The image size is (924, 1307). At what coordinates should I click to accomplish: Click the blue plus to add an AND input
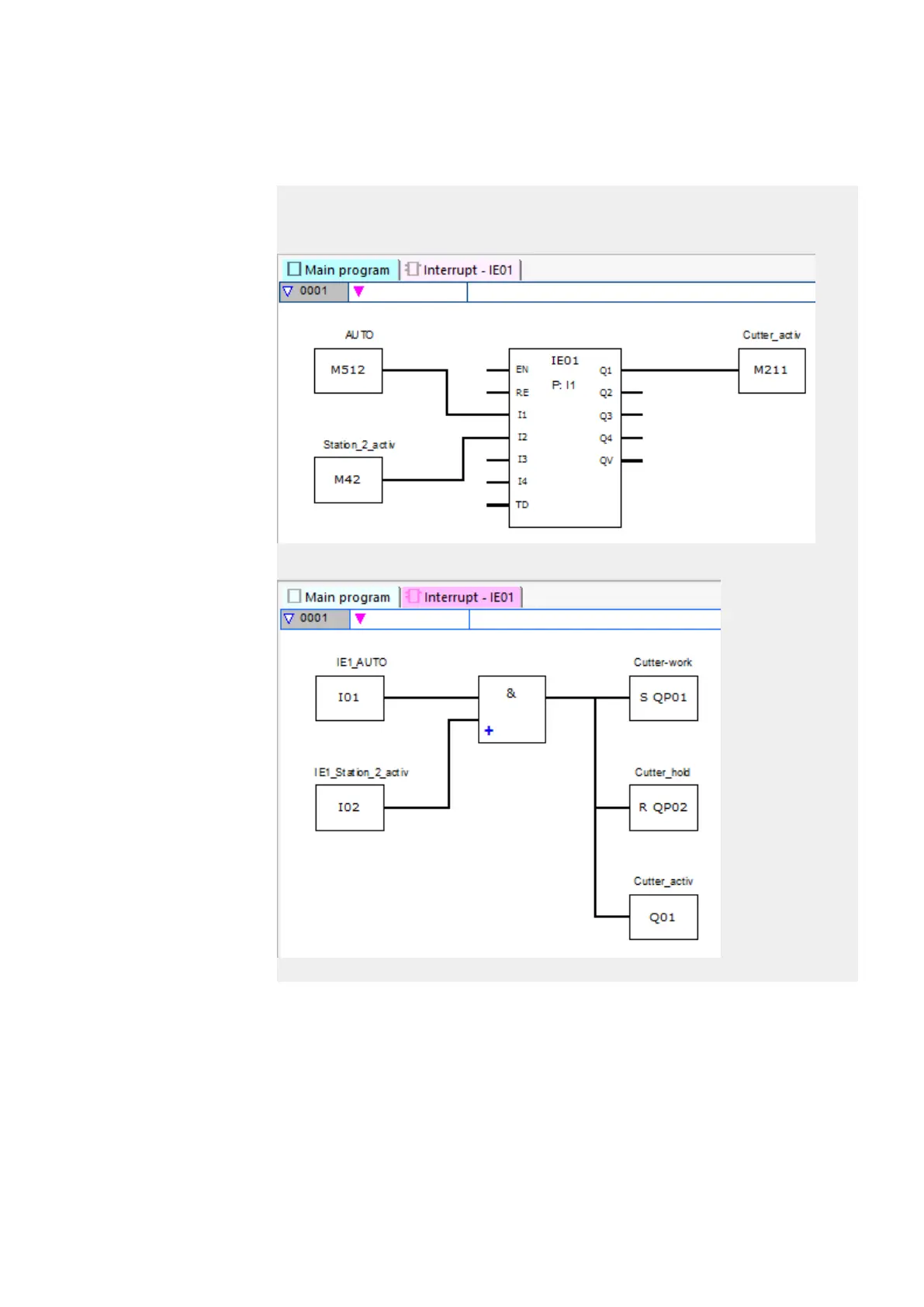pyautogui.click(x=489, y=730)
